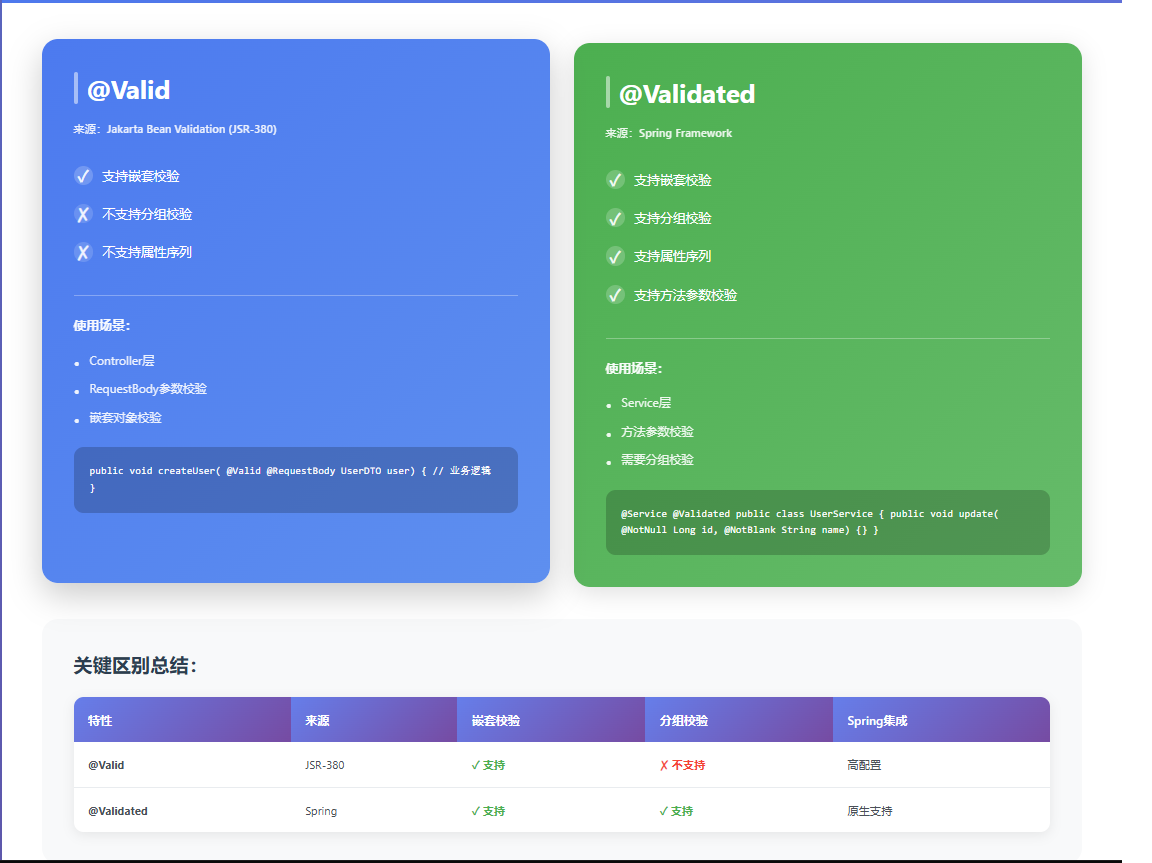Click 不支持属性序列 text in @Valid card

click(x=147, y=253)
